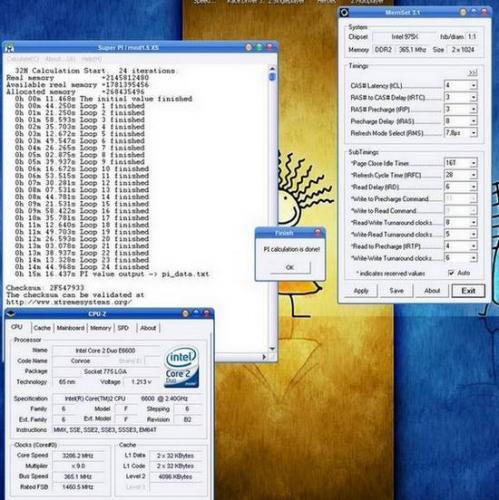Open the RAS# Precharge (tRP) dropdown
The width and height of the screenshot is (499, 500).
[x=473, y=109]
